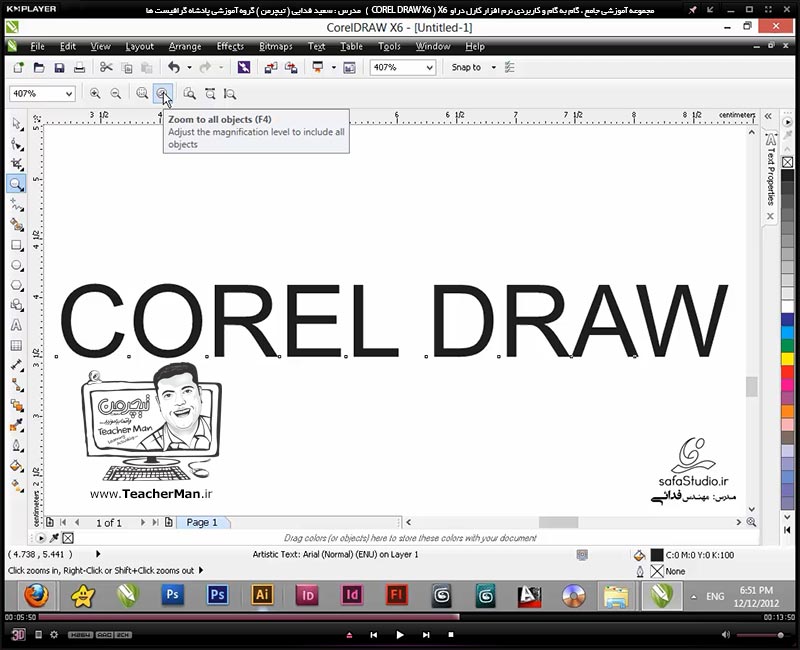Select the Text tool in toolbox

(16, 325)
